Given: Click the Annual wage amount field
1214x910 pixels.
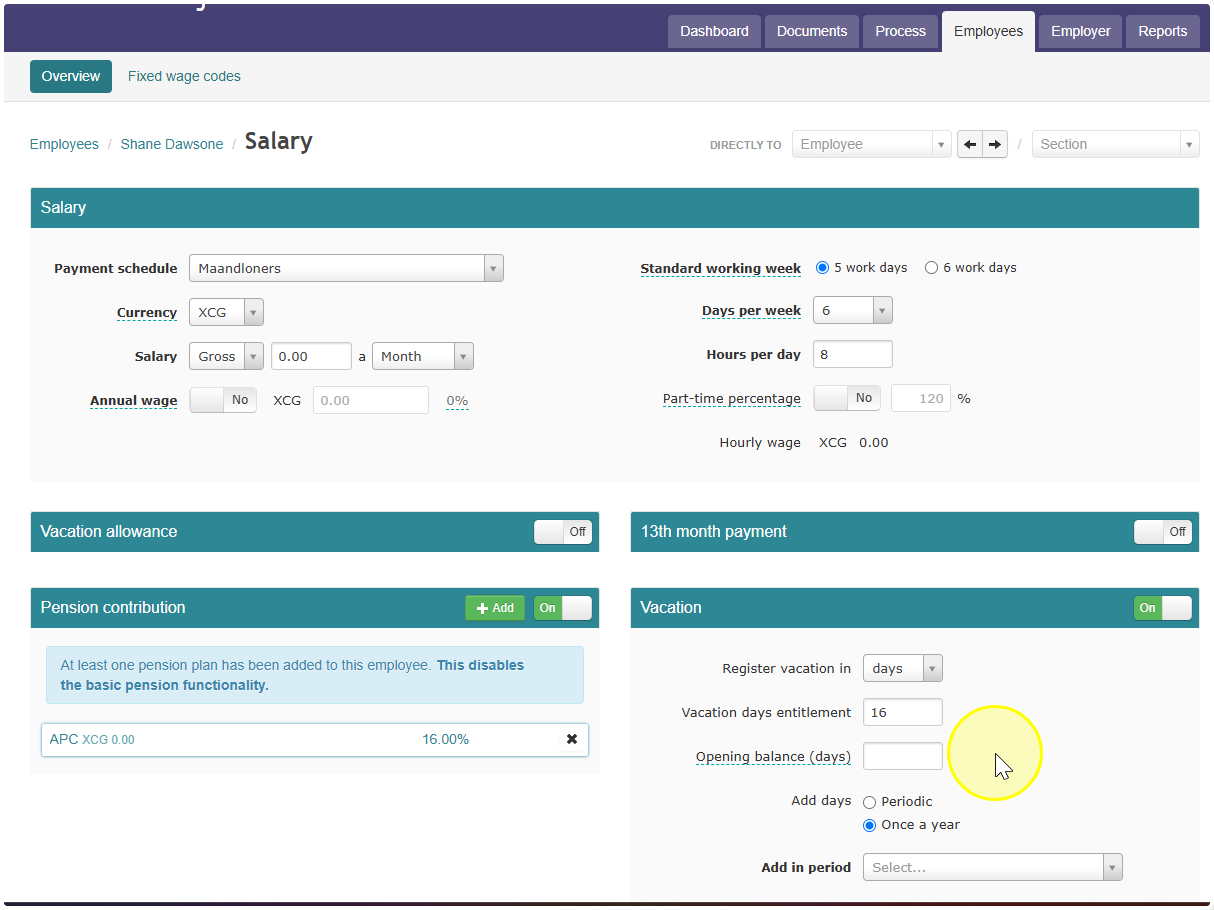Looking at the screenshot, I should click(371, 400).
